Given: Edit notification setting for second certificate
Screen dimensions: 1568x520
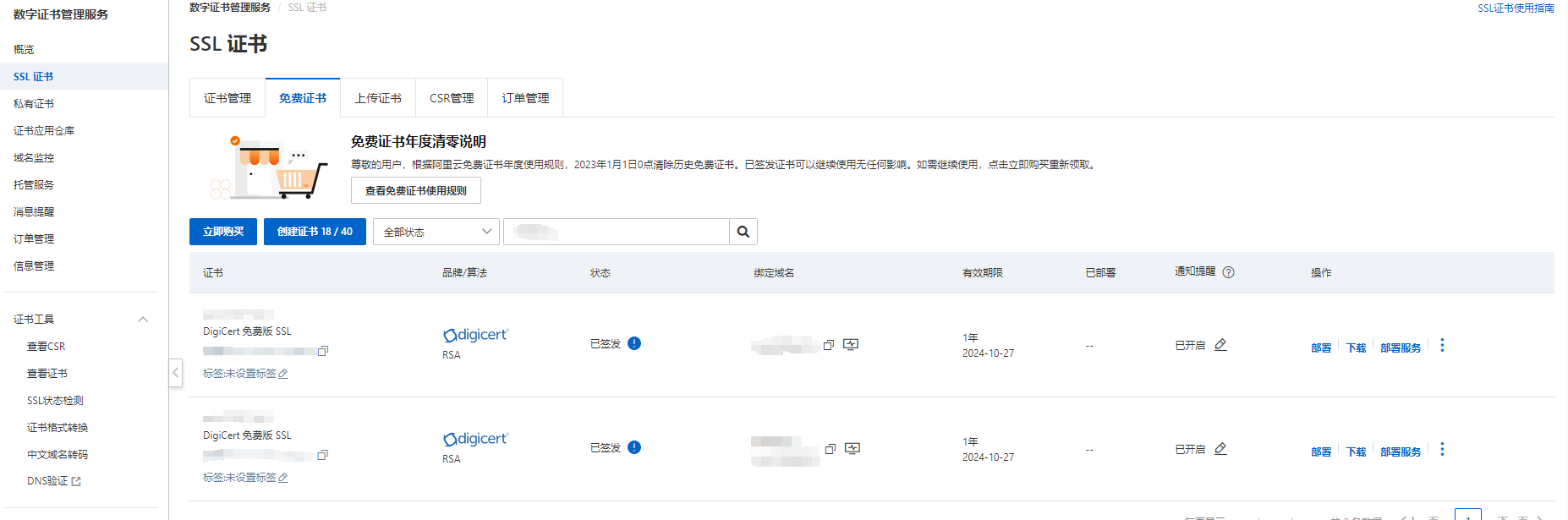Looking at the screenshot, I should pos(1220,449).
